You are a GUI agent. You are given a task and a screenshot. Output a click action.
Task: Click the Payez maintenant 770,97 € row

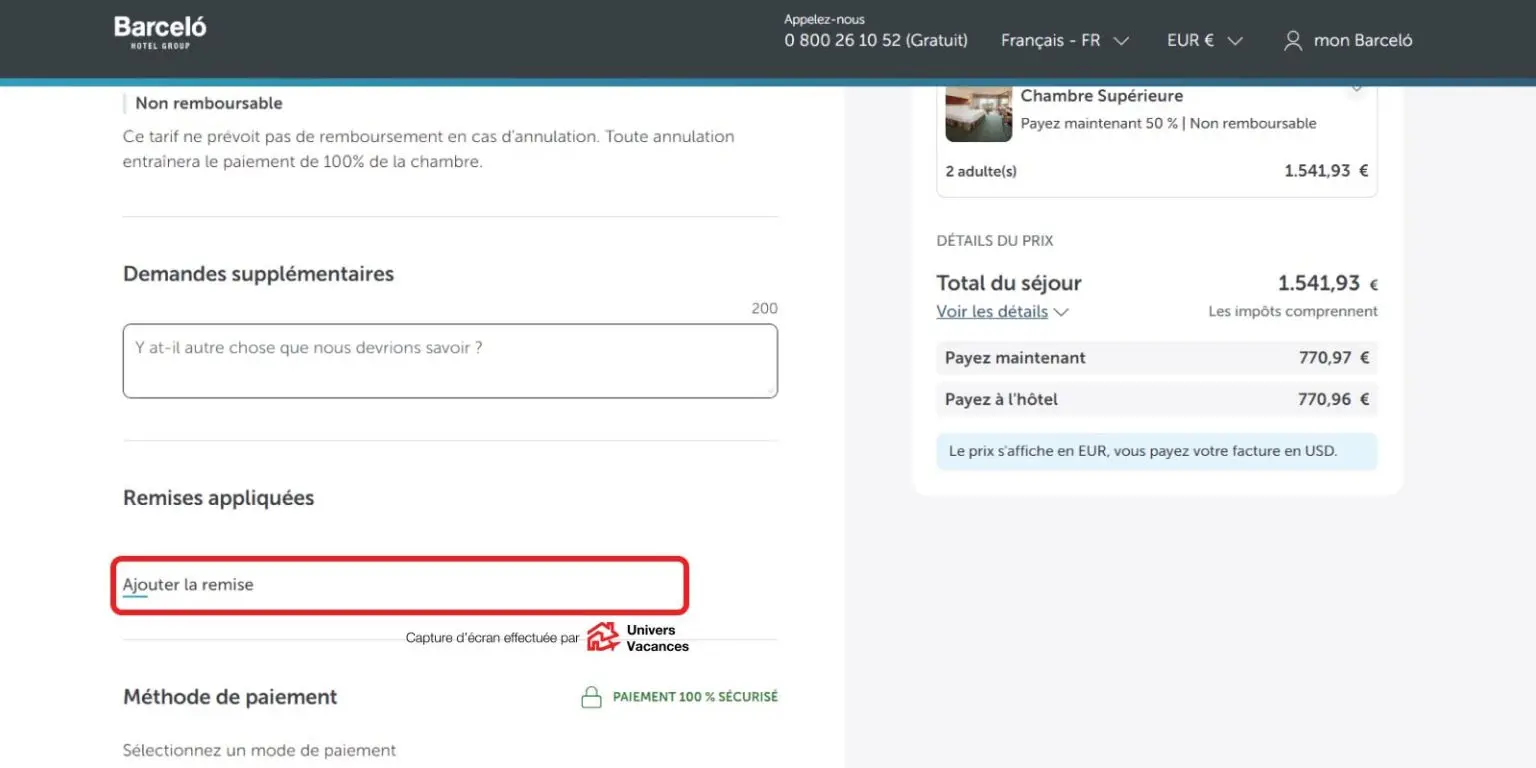pos(1156,358)
